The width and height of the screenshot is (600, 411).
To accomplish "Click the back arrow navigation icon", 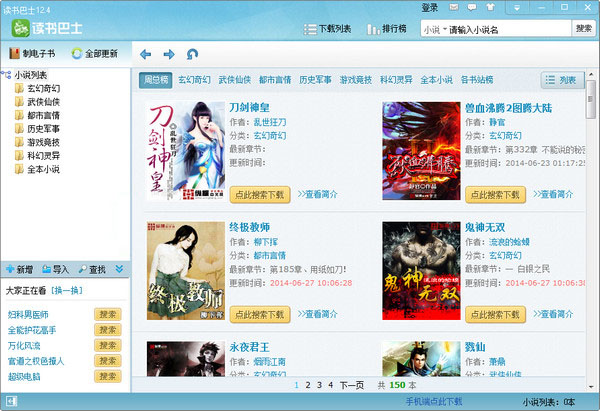I will pos(145,54).
